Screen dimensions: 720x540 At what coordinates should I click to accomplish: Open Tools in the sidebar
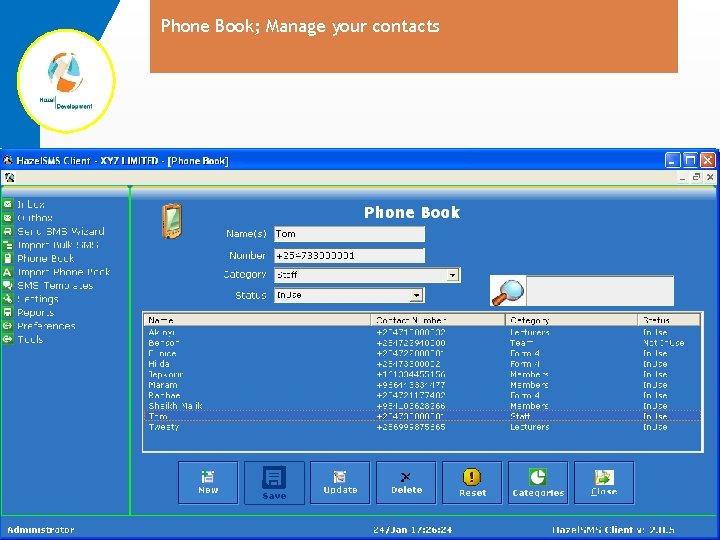pos(30,340)
